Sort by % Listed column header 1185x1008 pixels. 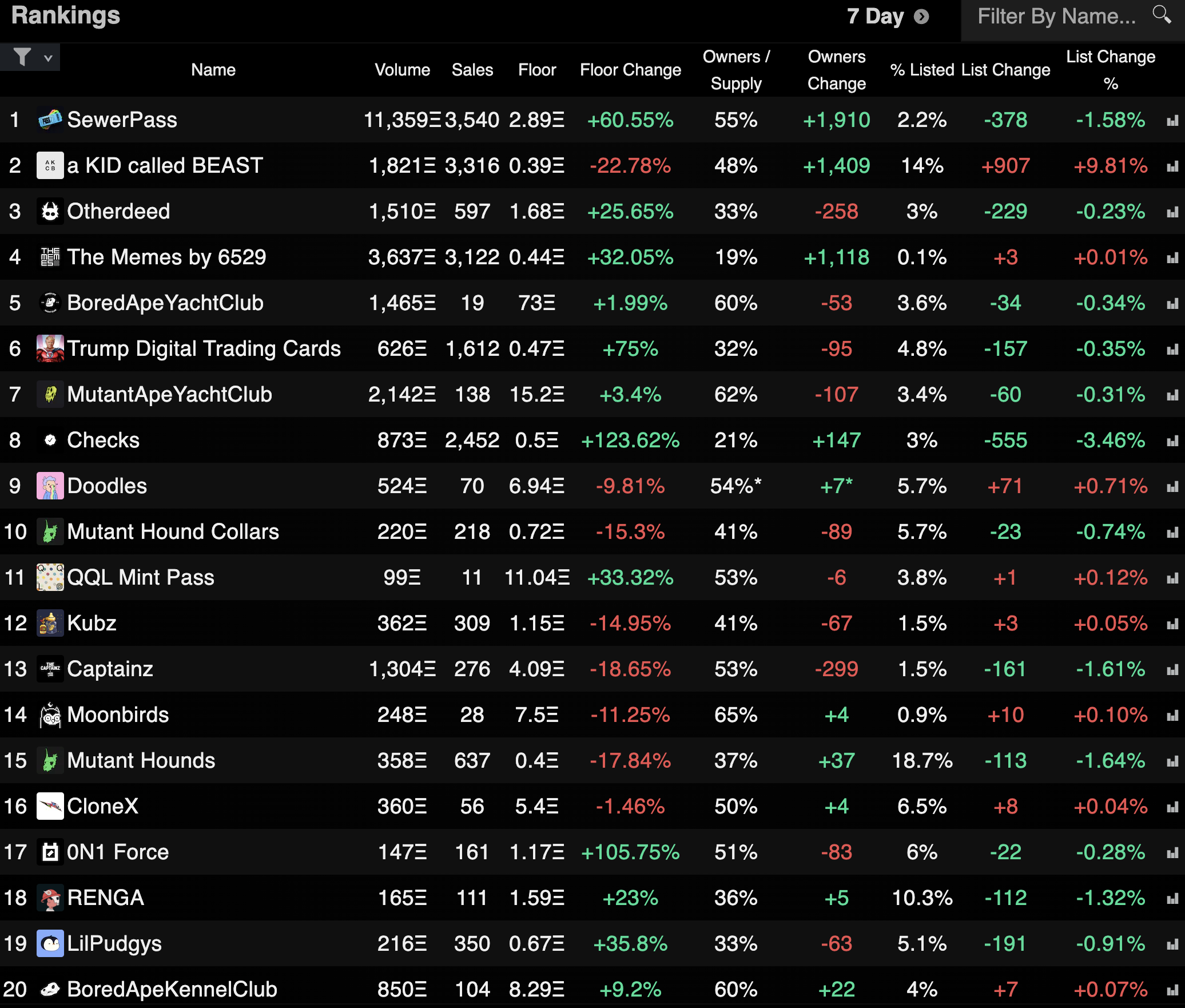[922, 70]
